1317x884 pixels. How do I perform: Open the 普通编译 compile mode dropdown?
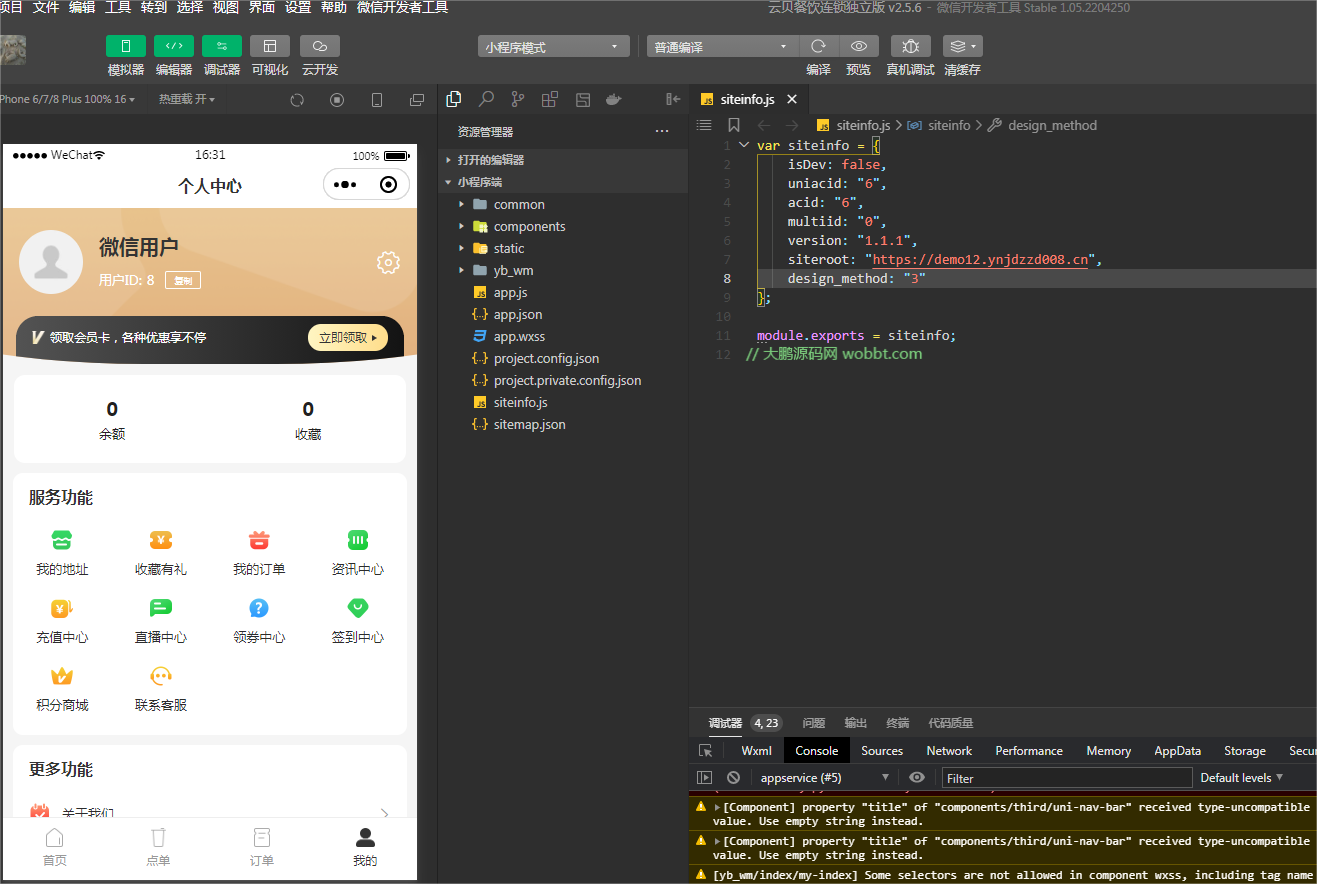[x=721, y=45]
